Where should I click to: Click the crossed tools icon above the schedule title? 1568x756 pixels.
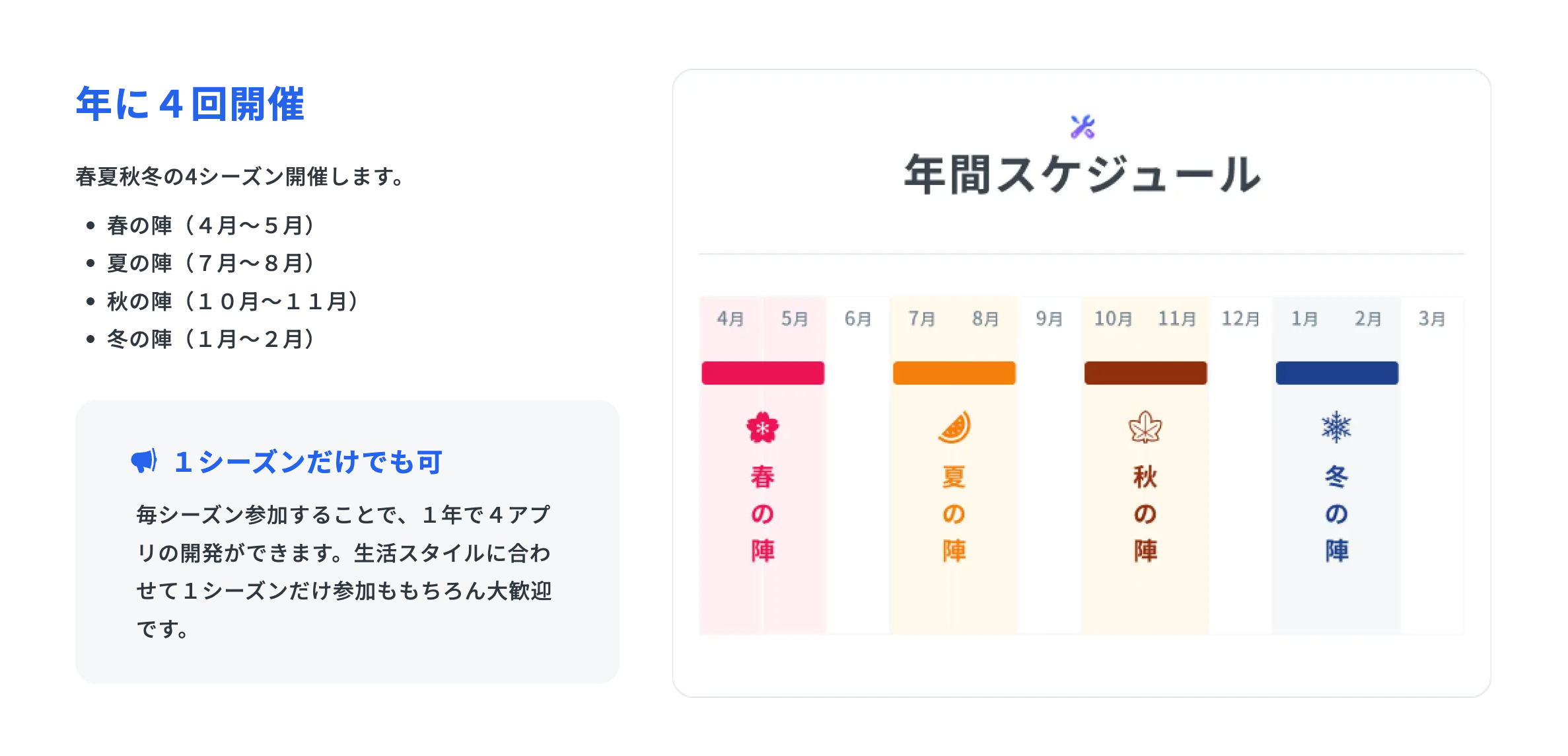pyautogui.click(x=1082, y=127)
